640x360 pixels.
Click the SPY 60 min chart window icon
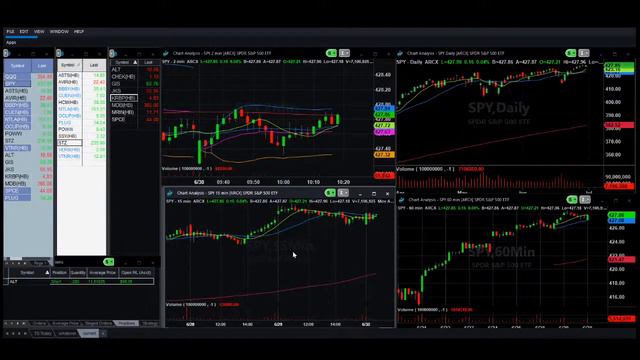tap(402, 200)
